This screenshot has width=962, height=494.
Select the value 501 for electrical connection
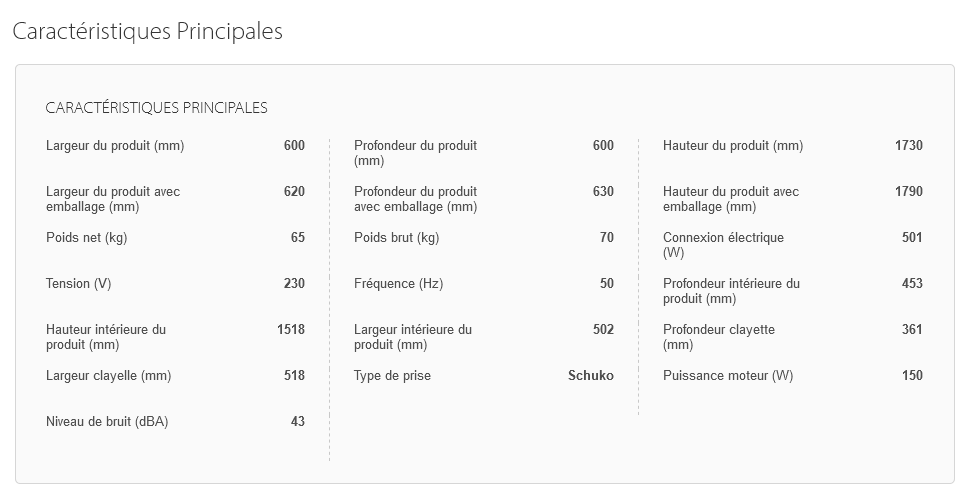(912, 237)
